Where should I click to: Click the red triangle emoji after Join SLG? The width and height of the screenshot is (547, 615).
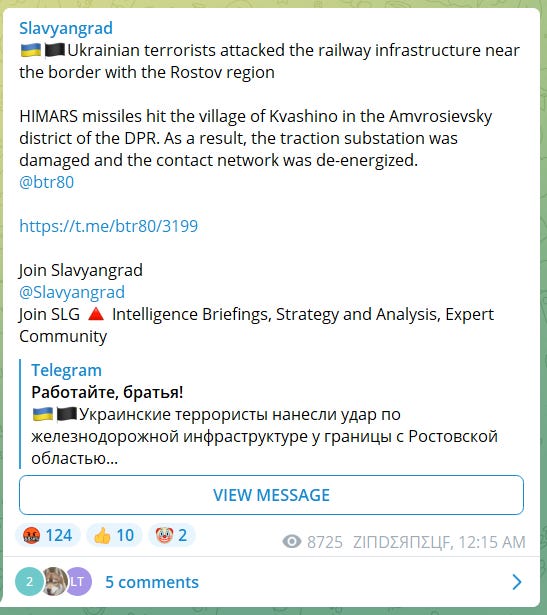(x=96, y=314)
